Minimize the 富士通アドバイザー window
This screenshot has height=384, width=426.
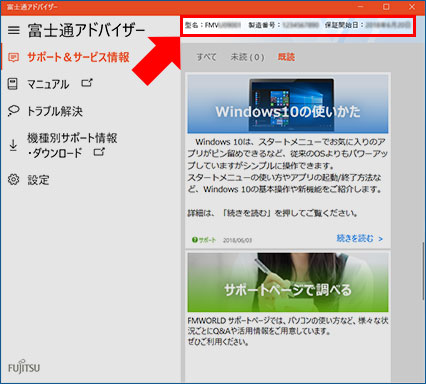click(x=361, y=7)
